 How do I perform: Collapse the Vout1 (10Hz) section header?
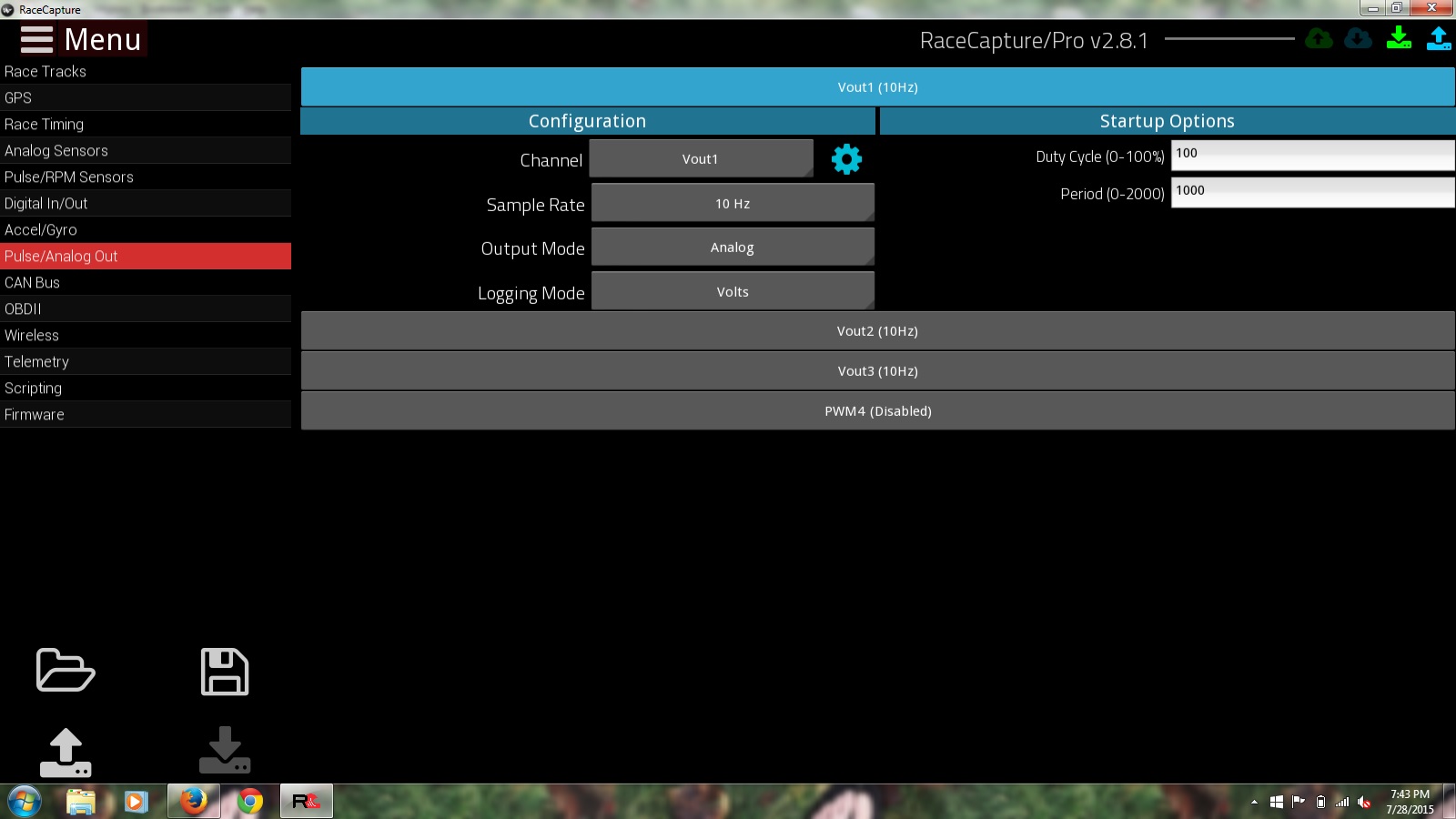pos(877,87)
